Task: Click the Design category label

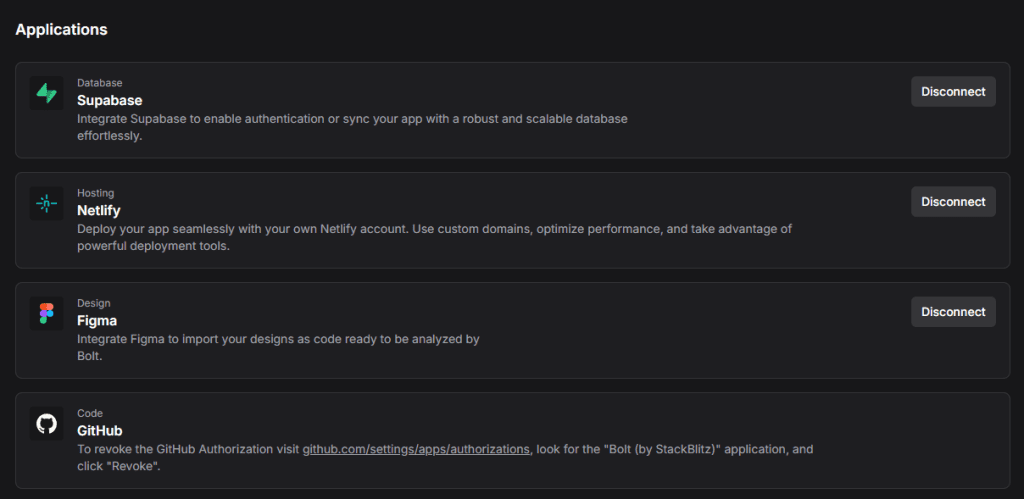Action: tap(94, 303)
